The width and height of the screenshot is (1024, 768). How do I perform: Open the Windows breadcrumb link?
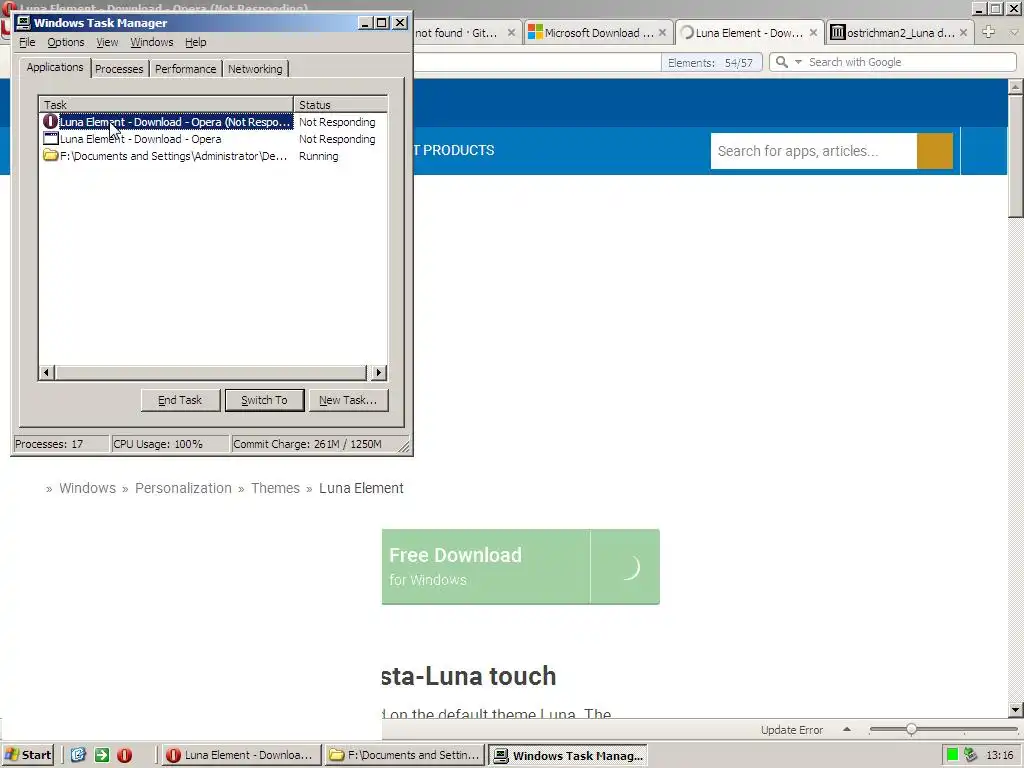click(88, 488)
